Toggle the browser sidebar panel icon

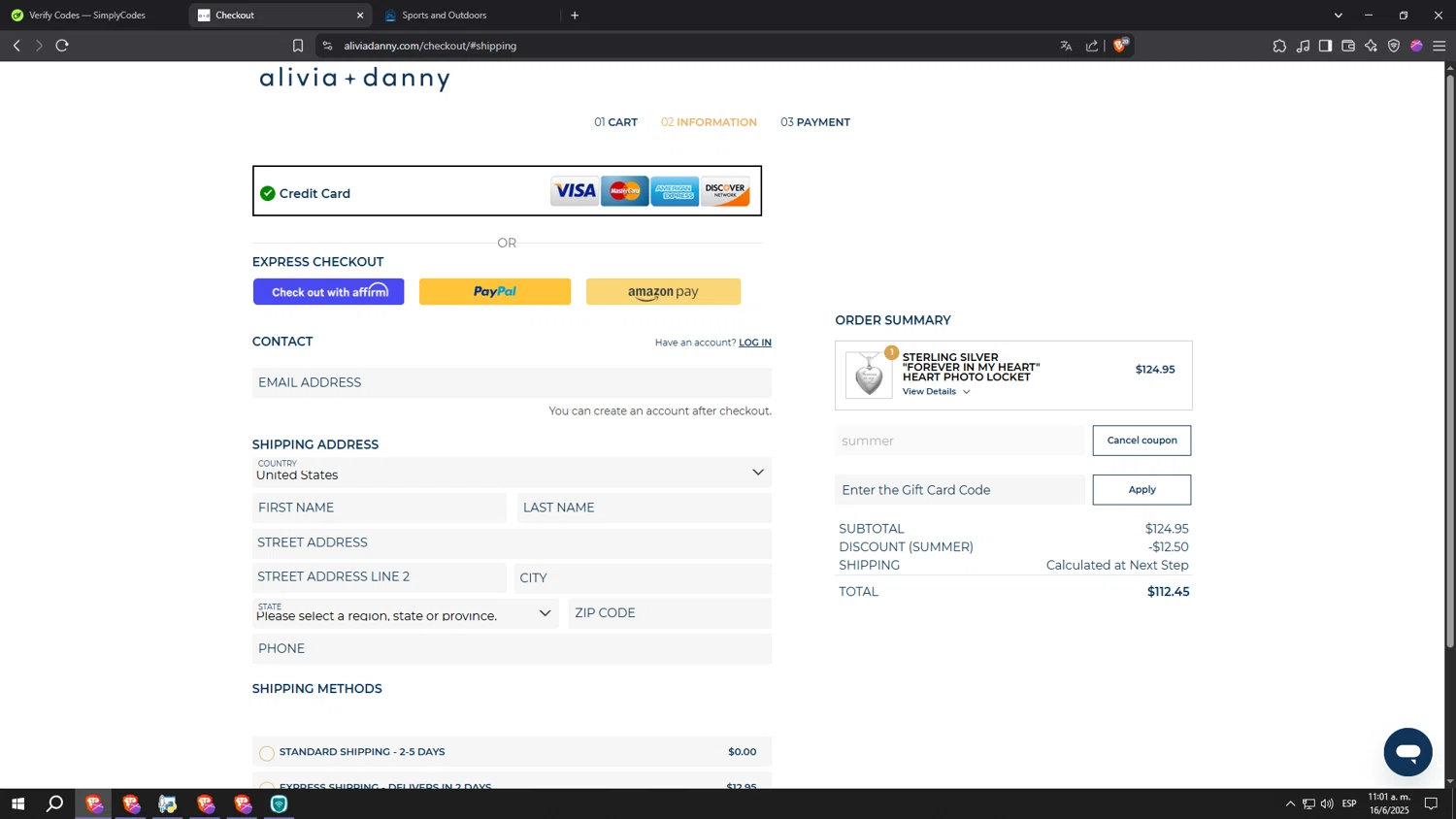(1325, 46)
